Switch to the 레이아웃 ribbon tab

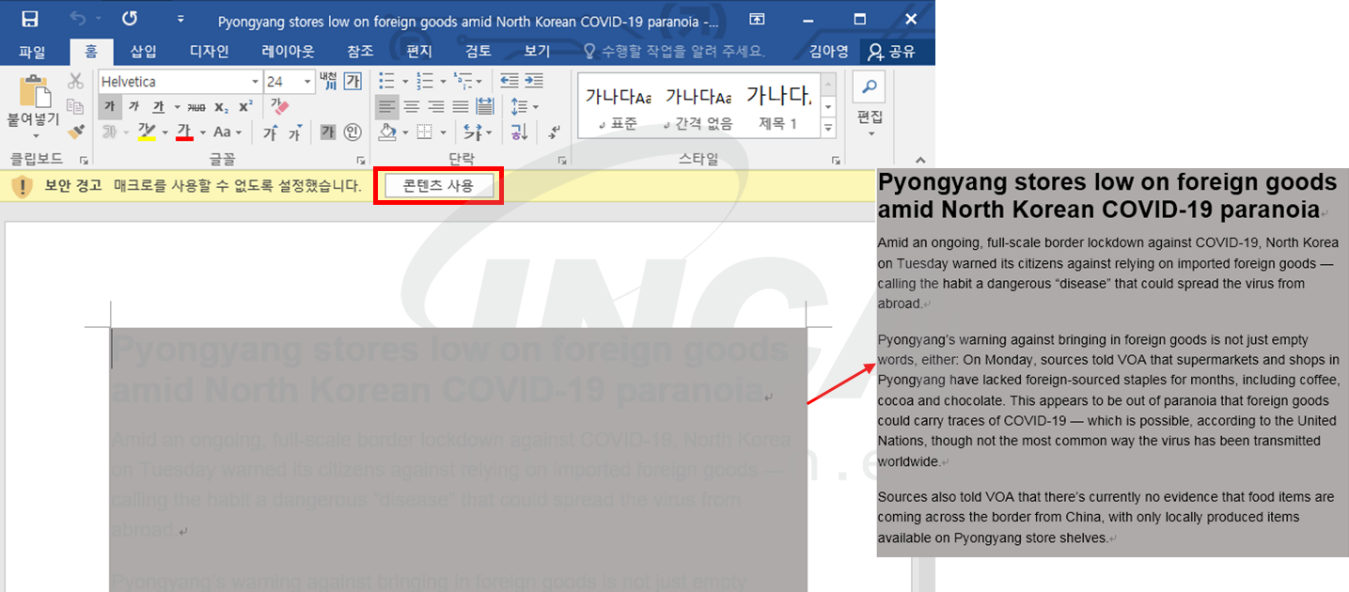coord(288,51)
